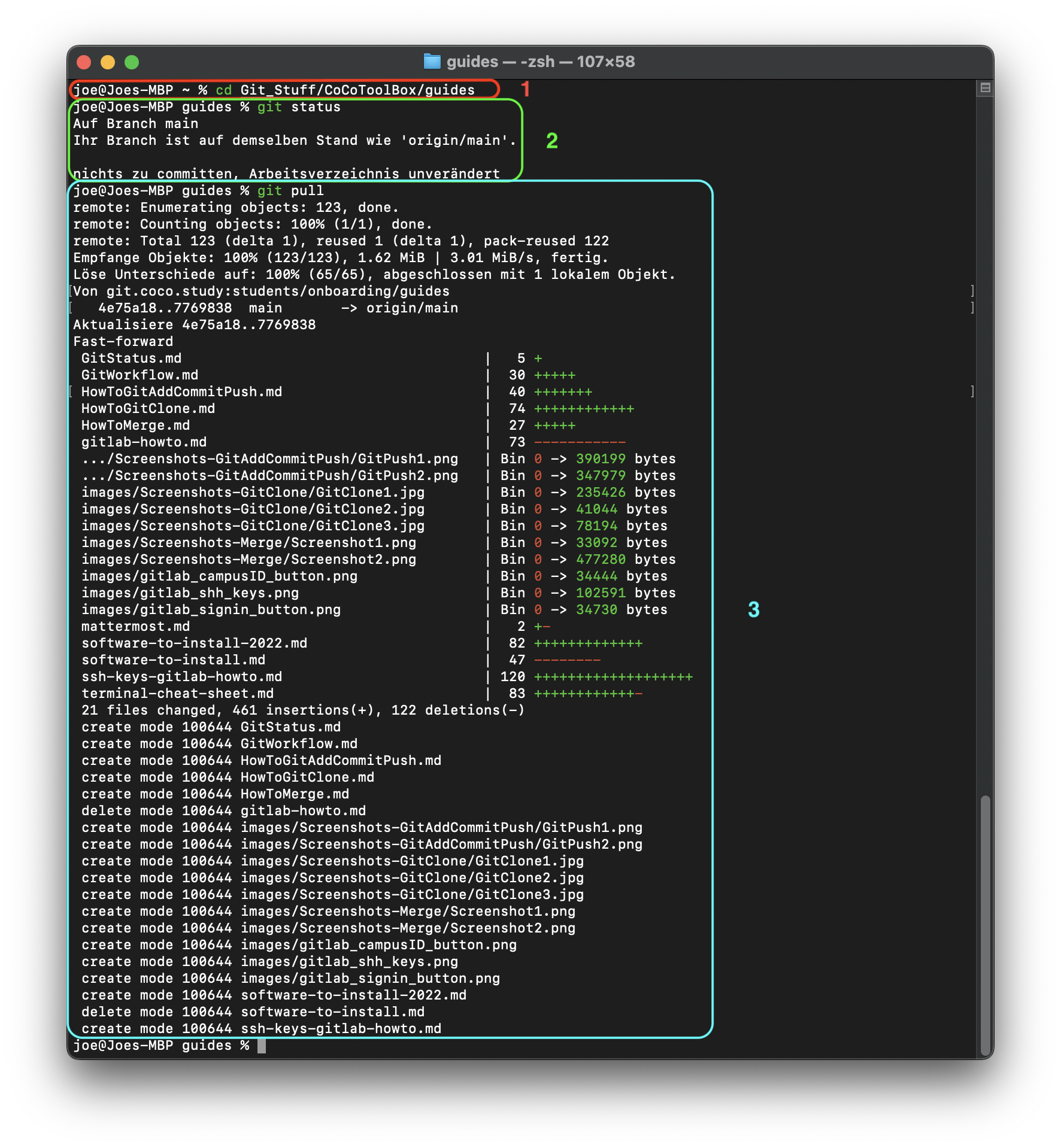Click the 'create mode' line for GitPush2.png
The width and height of the screenshot is (1061, 1148).
click(362, 844)
